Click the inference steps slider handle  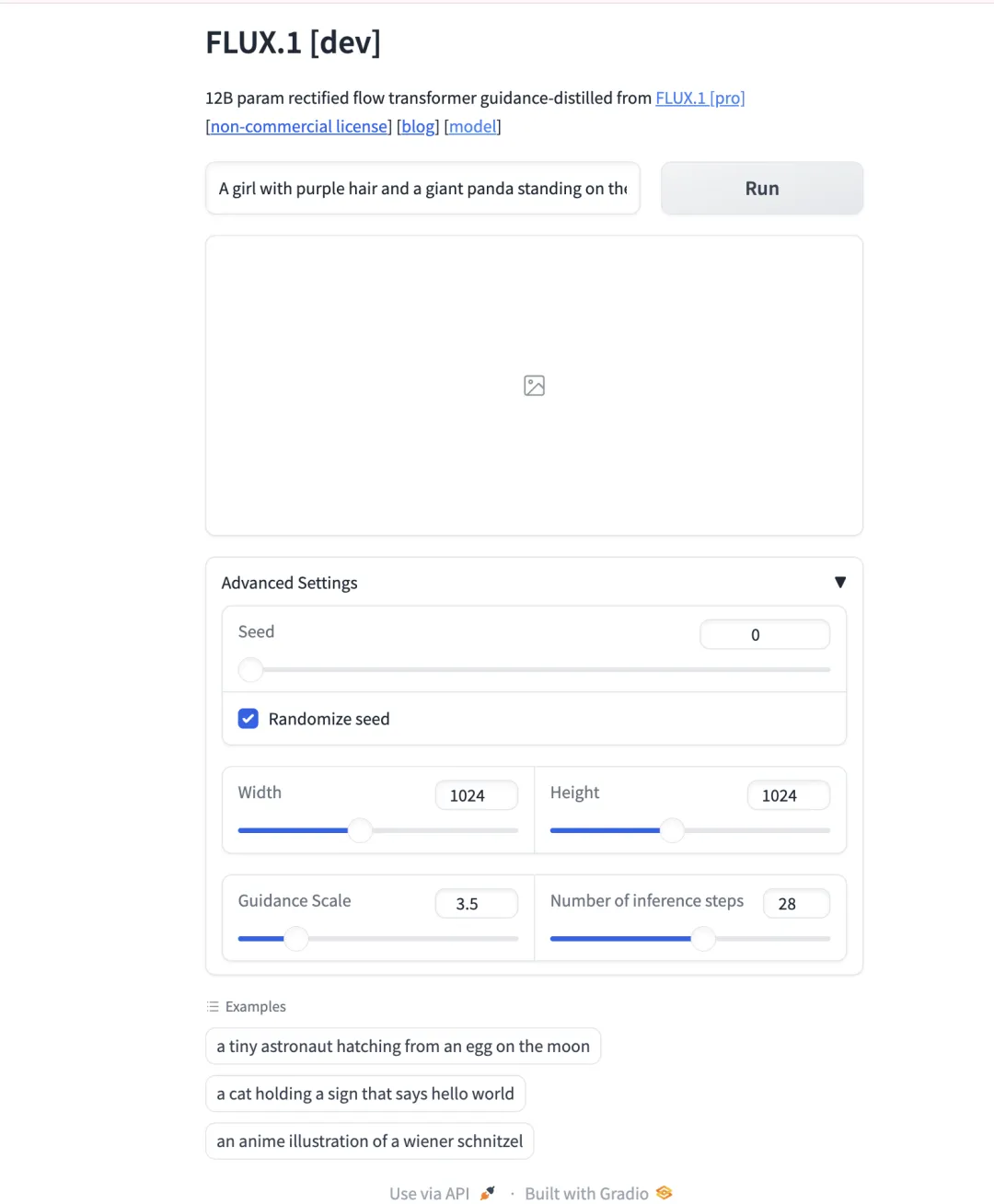[702, 939]
